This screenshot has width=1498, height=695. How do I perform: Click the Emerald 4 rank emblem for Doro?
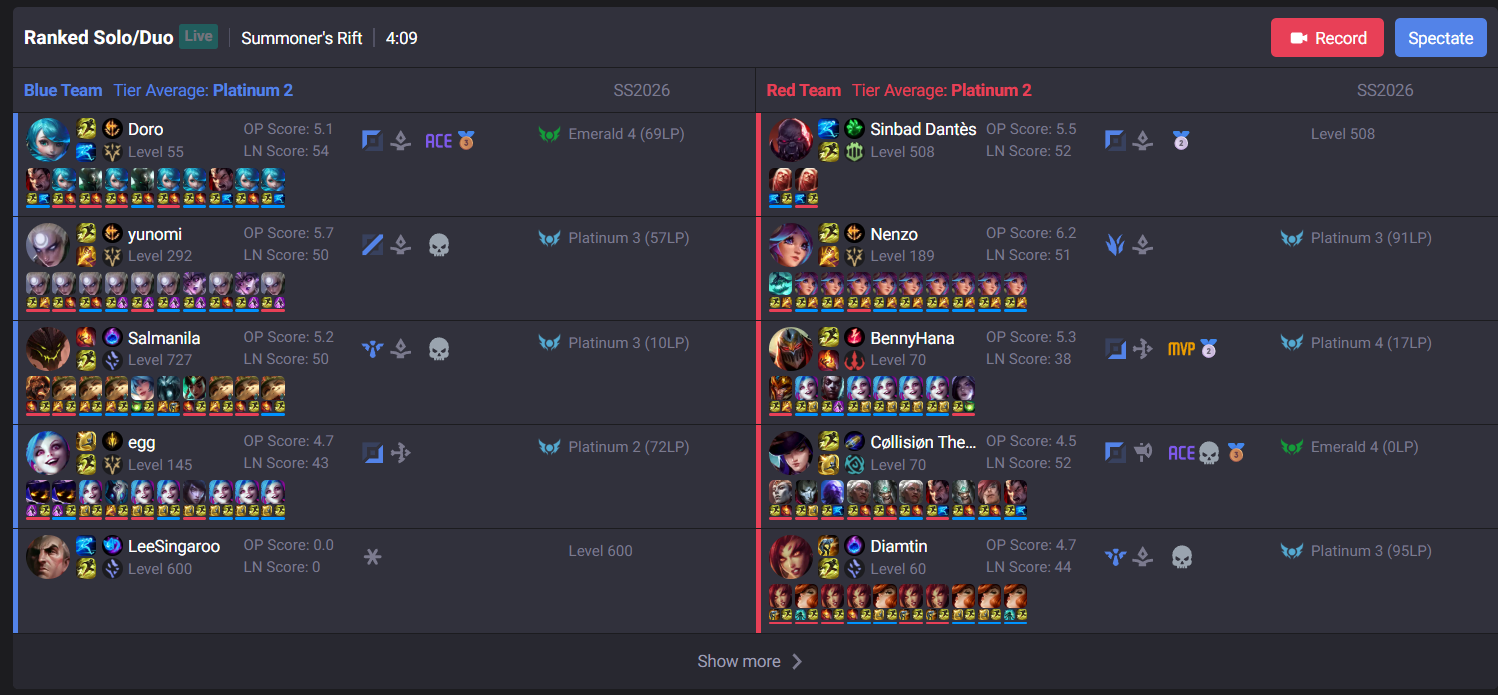[x=549, y=134]
